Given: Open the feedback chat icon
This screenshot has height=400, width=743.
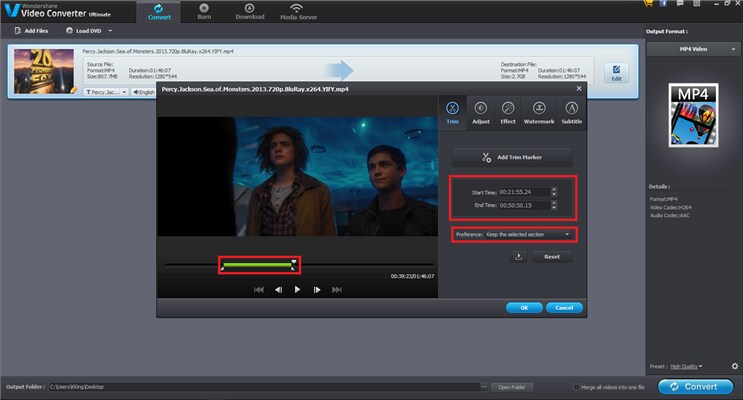Looking at the screenshot, I should 680,3.
